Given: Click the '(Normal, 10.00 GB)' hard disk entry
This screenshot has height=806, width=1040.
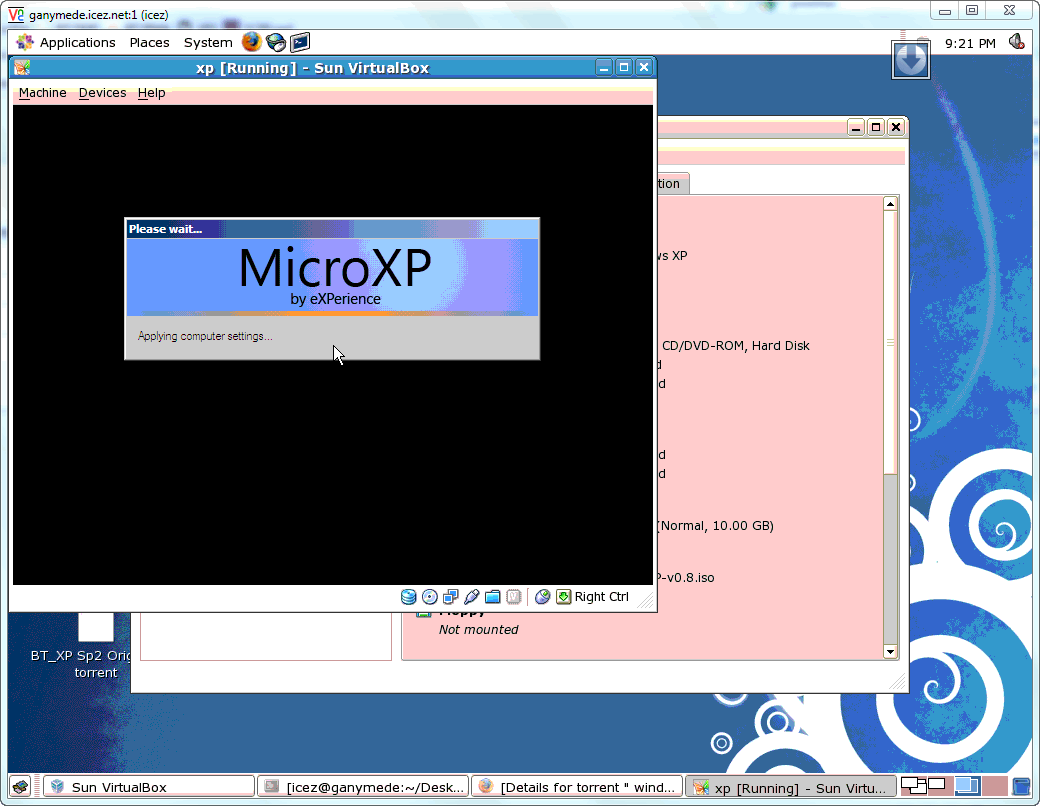Looking at the screenshot, I should coord(716,526).
